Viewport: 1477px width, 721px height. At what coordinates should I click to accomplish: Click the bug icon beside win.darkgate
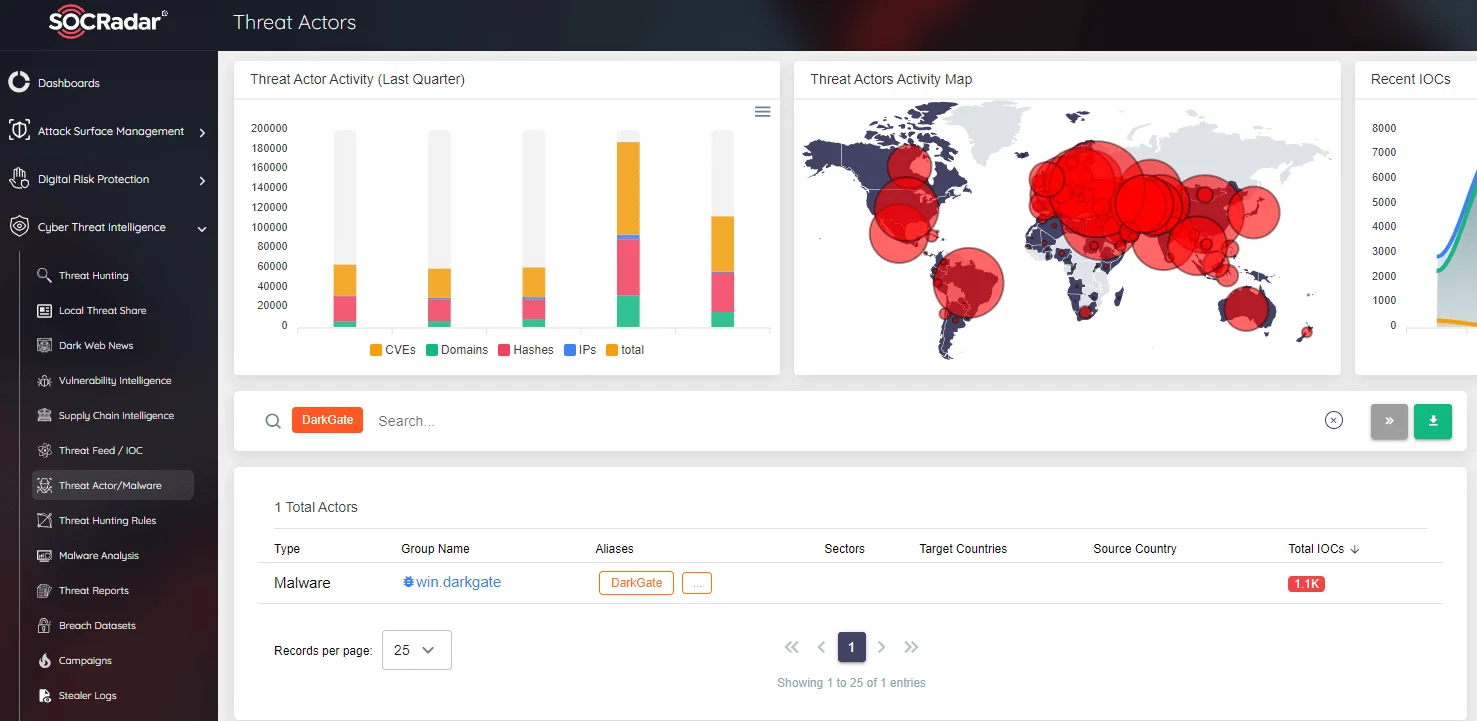point(408,582)
